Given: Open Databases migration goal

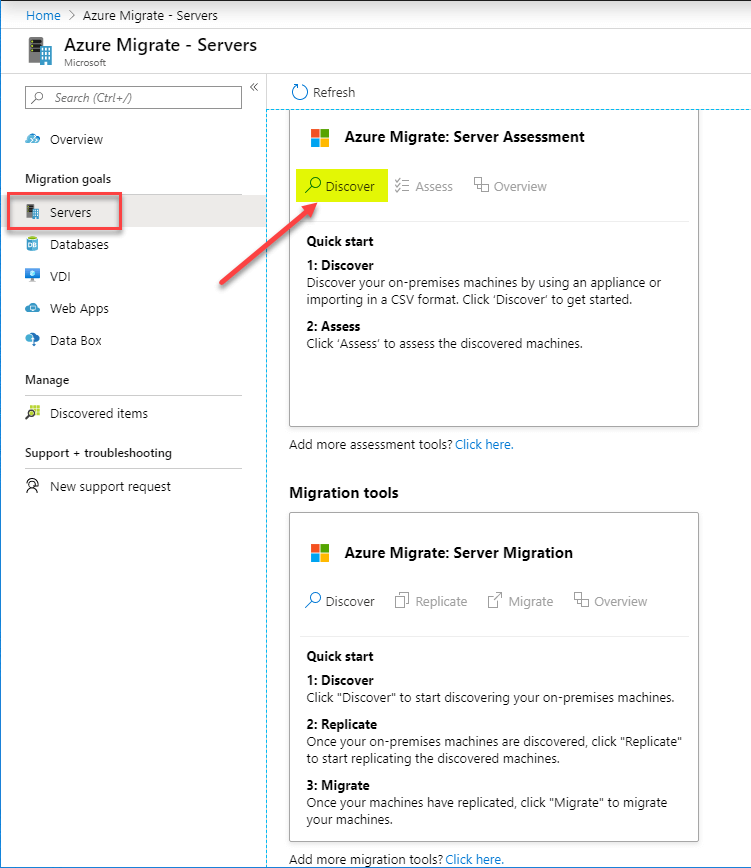Looking at the screenshot, I should (x=79, y=245).
